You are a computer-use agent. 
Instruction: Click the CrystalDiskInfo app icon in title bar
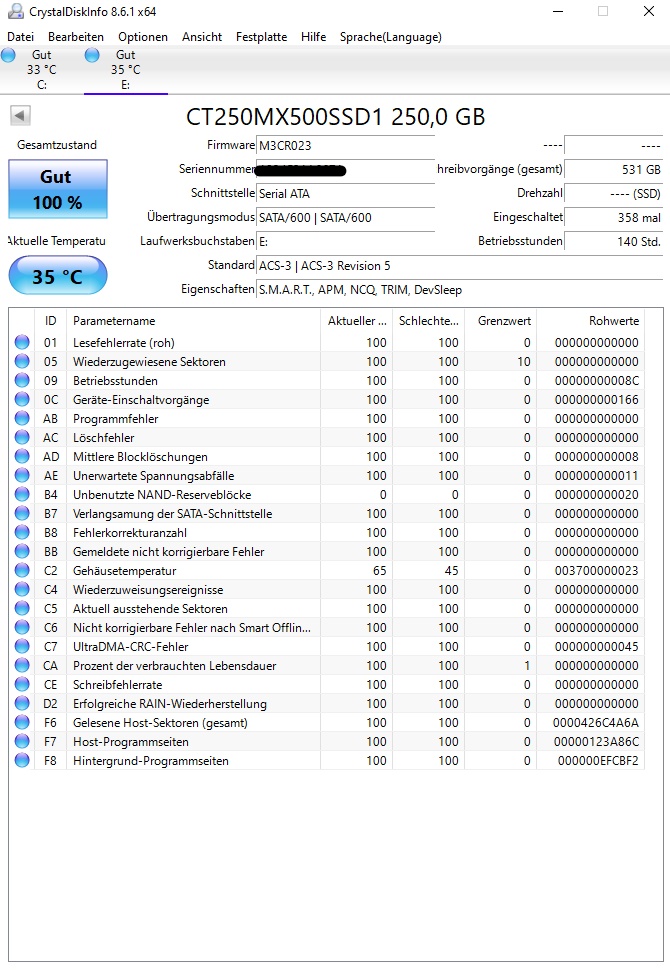[x=15, y=11]
